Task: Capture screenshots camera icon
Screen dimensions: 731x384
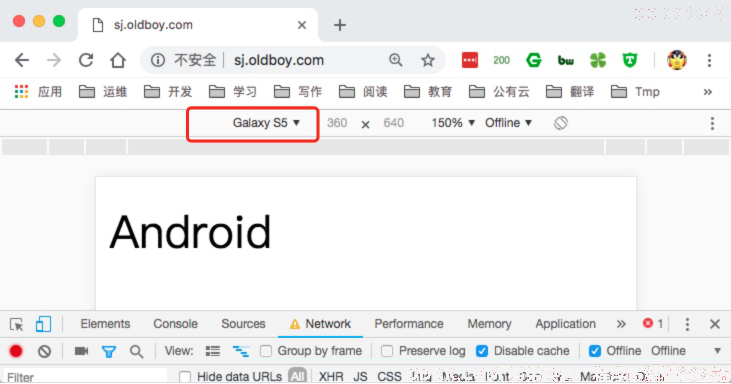Action: [x=81, y=350]
